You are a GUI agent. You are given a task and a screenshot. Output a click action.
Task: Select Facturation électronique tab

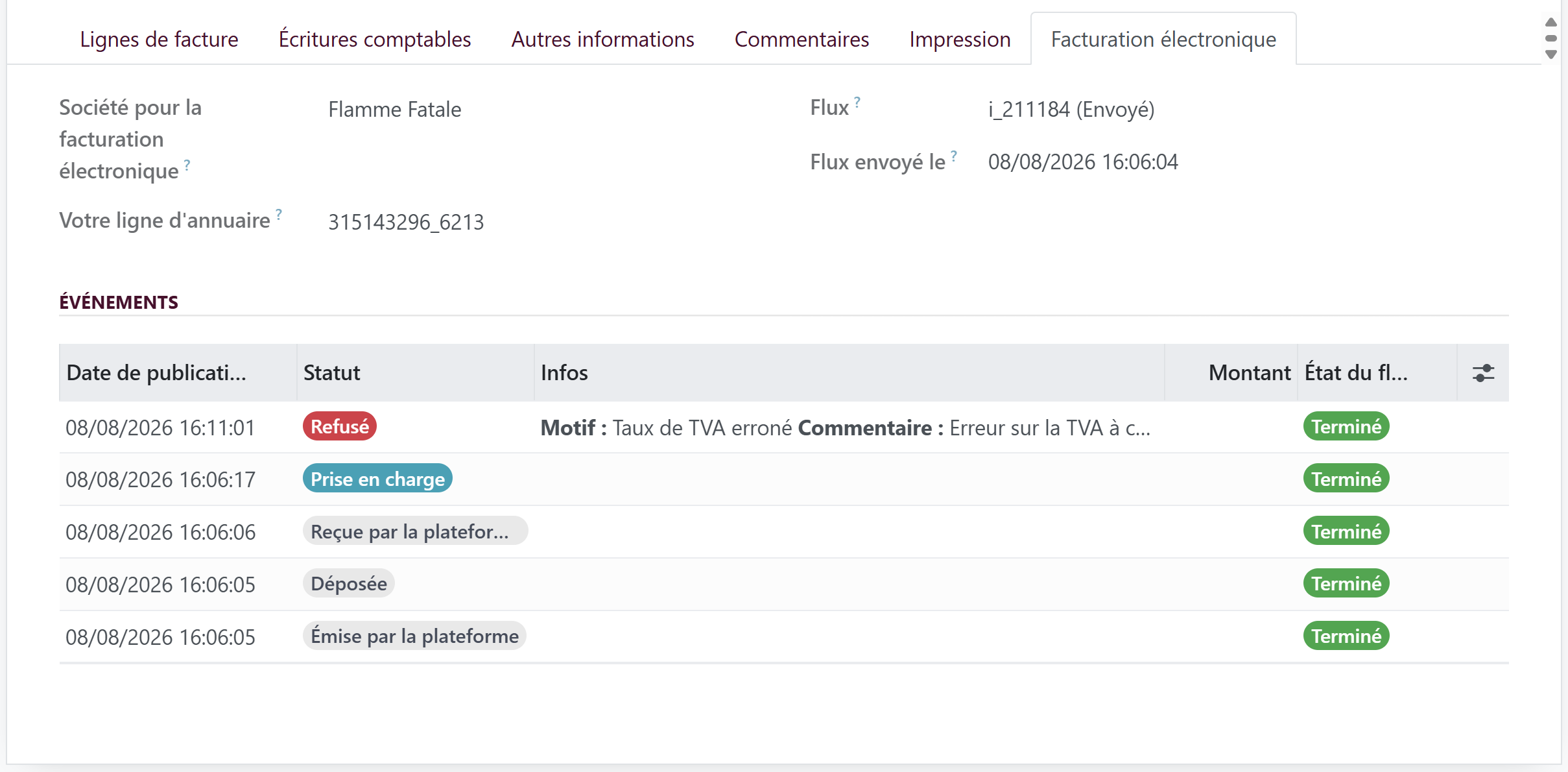(1163, 39)
